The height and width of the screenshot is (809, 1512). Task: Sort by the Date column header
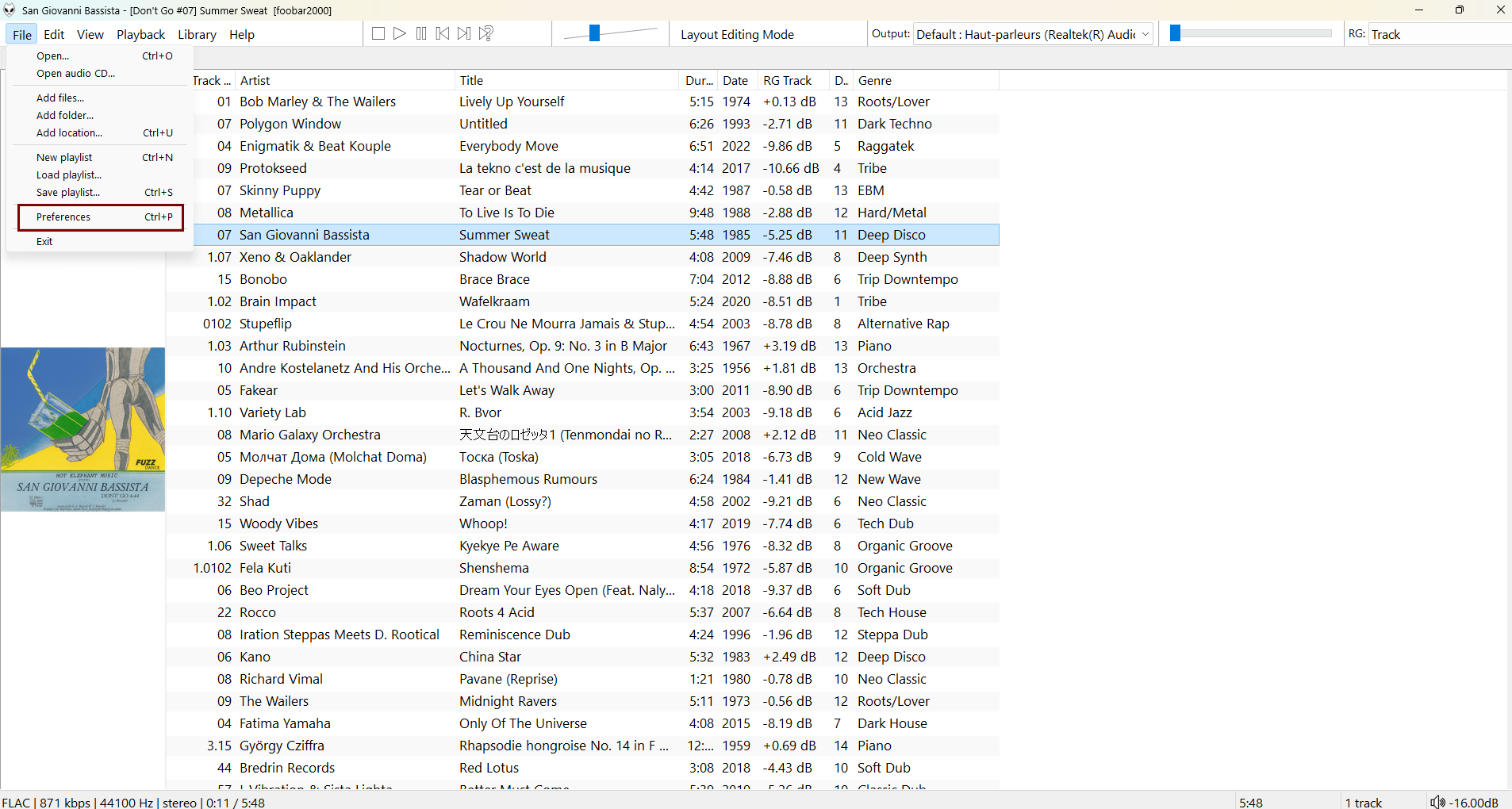click(737, 80)
